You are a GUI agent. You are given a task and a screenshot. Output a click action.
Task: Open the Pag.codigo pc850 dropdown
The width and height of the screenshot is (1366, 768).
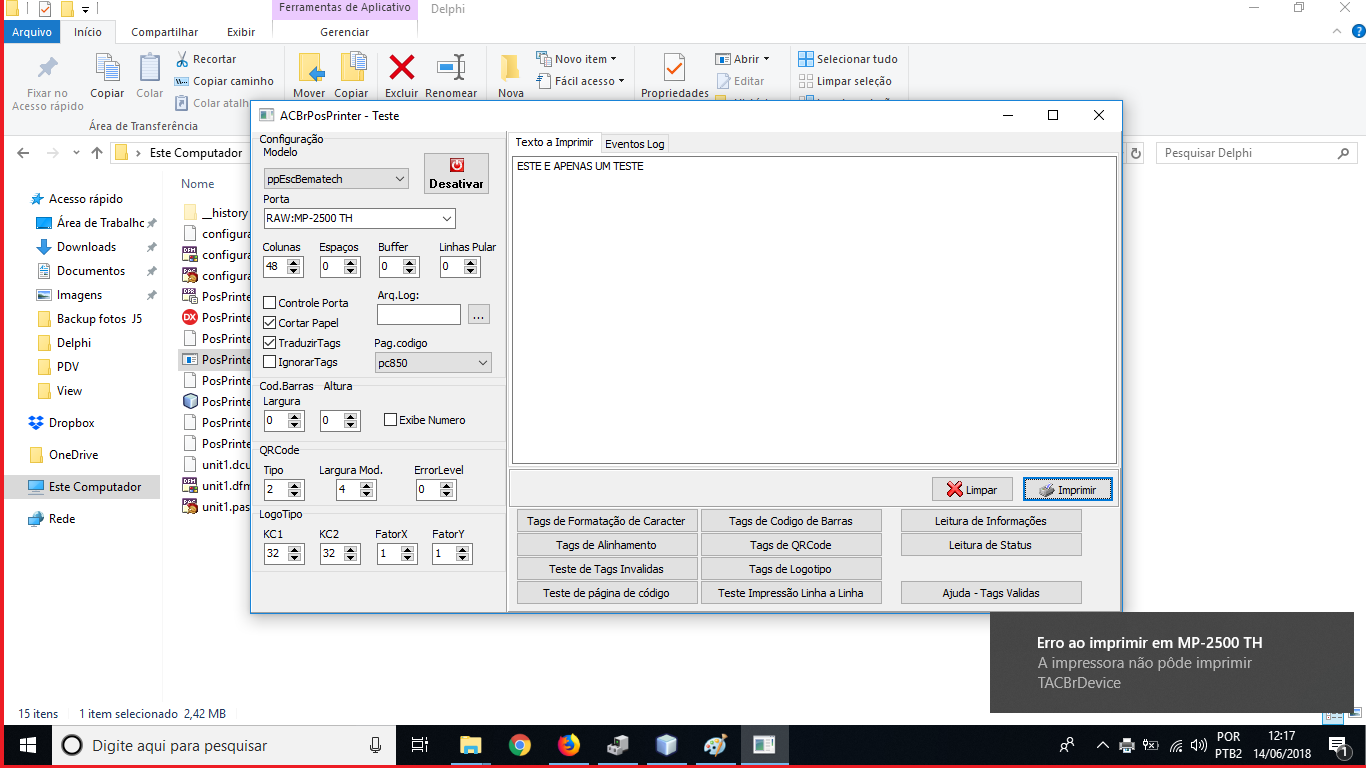[433, 363]
